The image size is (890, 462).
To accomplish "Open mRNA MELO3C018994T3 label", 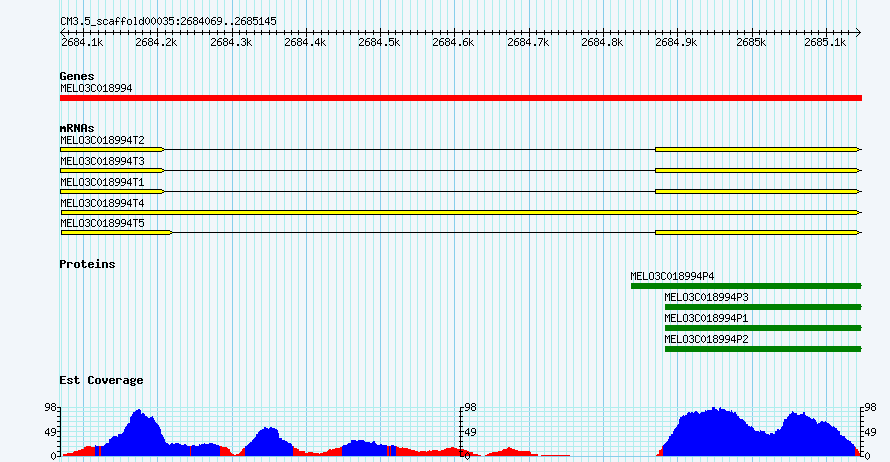I will point(102,161).
